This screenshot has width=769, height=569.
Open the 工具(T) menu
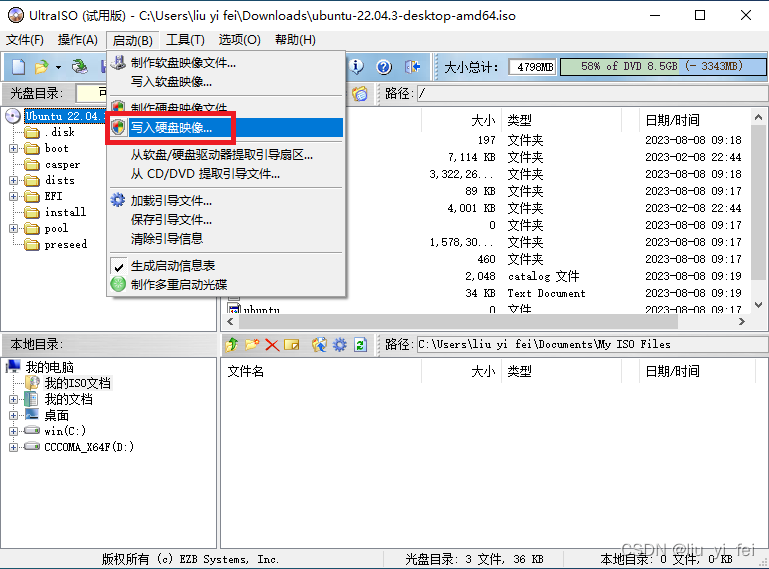(185, 40)
